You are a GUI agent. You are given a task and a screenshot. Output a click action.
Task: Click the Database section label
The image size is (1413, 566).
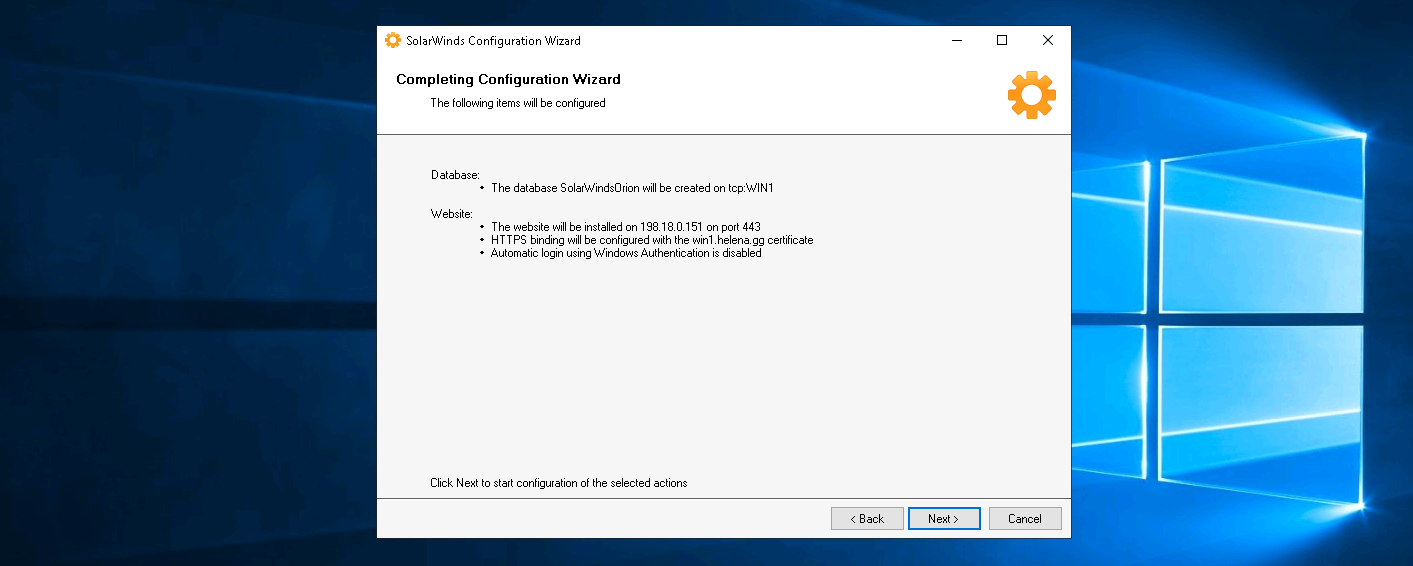click(455, 175)
